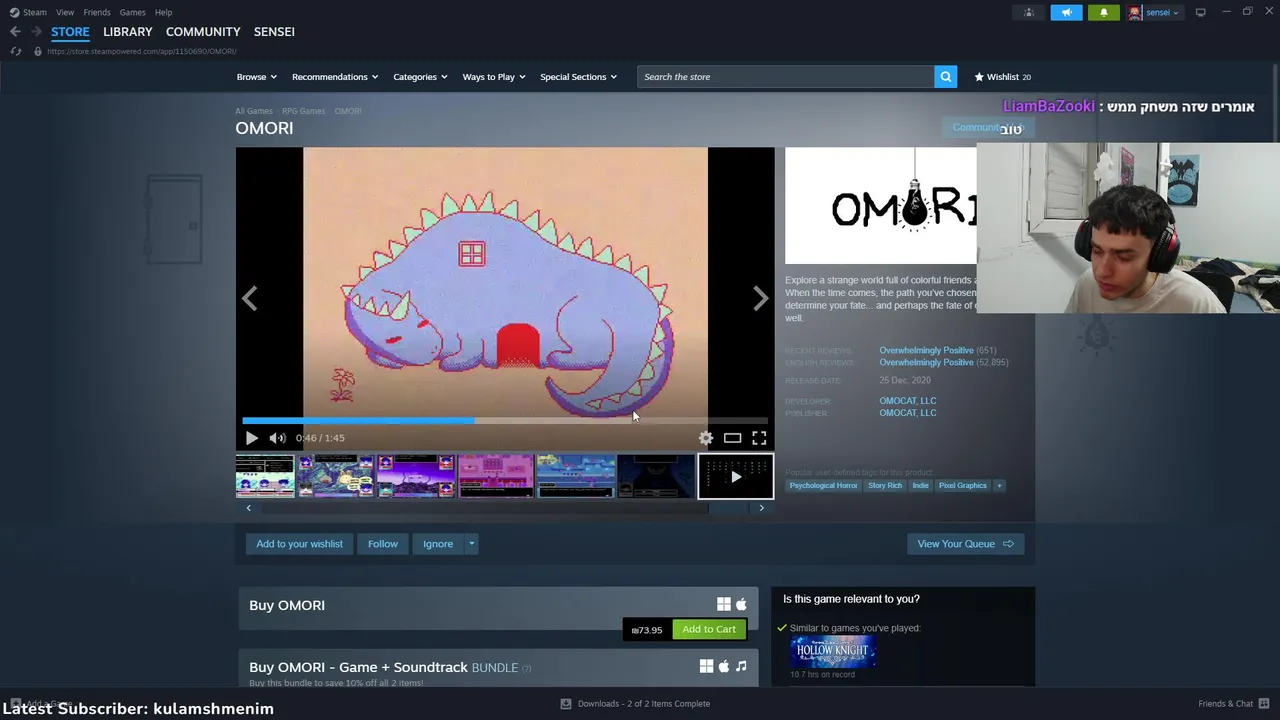Click Apple platform icon on Buy OMORI
This screenshot has width=1280, height=720.
coord(741,604)
